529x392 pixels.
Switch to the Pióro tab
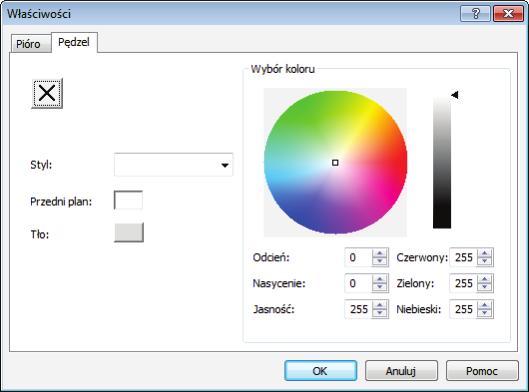[x=31, y=44]
